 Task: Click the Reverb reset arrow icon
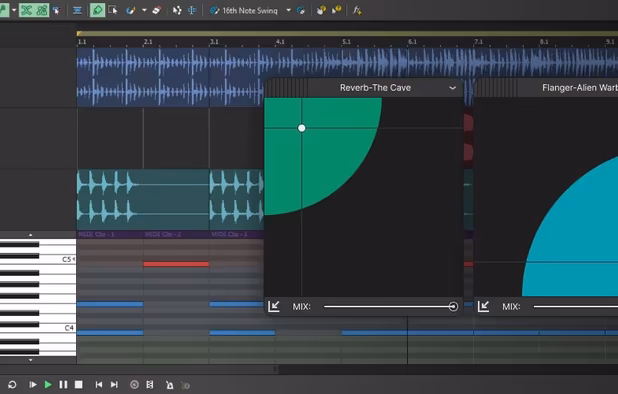274,307
